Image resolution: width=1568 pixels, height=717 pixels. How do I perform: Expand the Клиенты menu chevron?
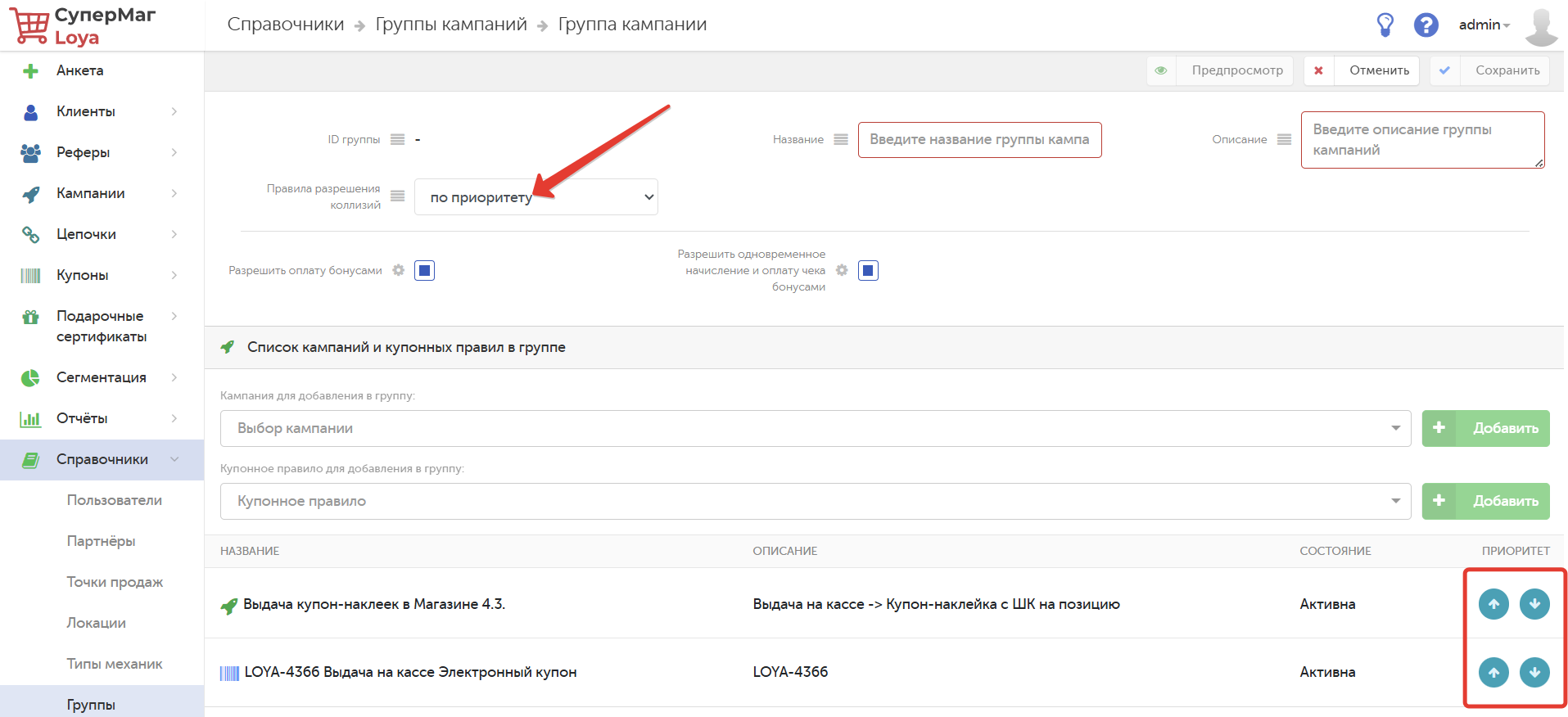tap(174, 111)
